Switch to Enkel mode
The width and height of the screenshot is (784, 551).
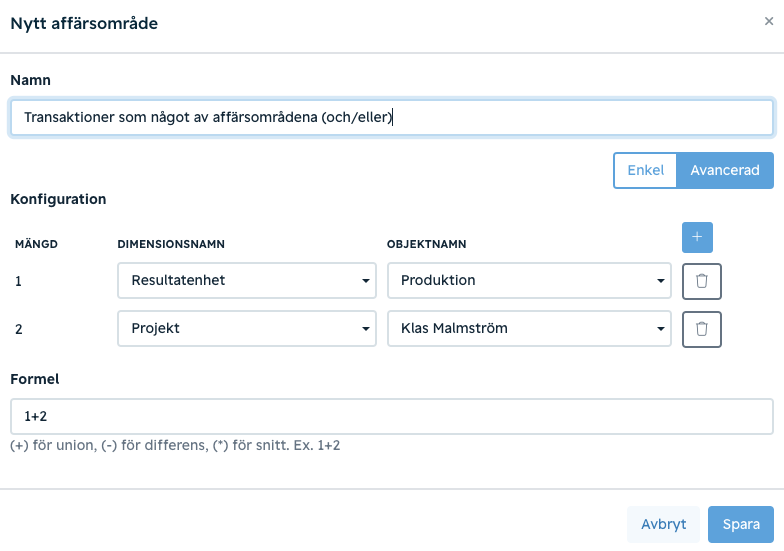pyautogui.click(x=646, y=170)
